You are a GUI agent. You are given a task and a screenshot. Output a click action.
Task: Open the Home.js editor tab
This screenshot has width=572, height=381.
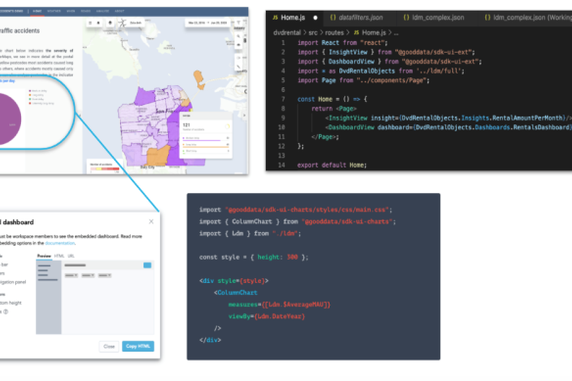coord(293,18)
